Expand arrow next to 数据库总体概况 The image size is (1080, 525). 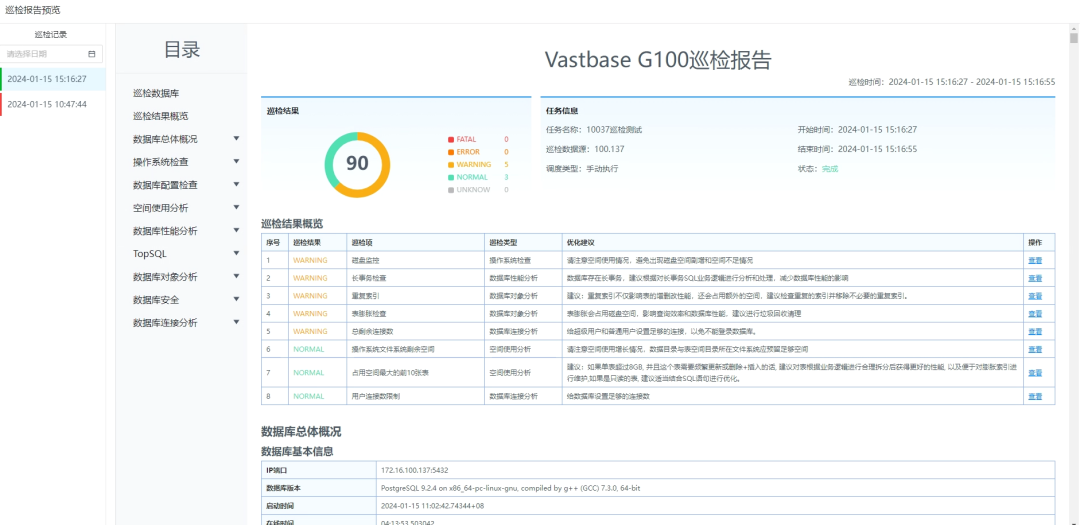click(236, 138)
